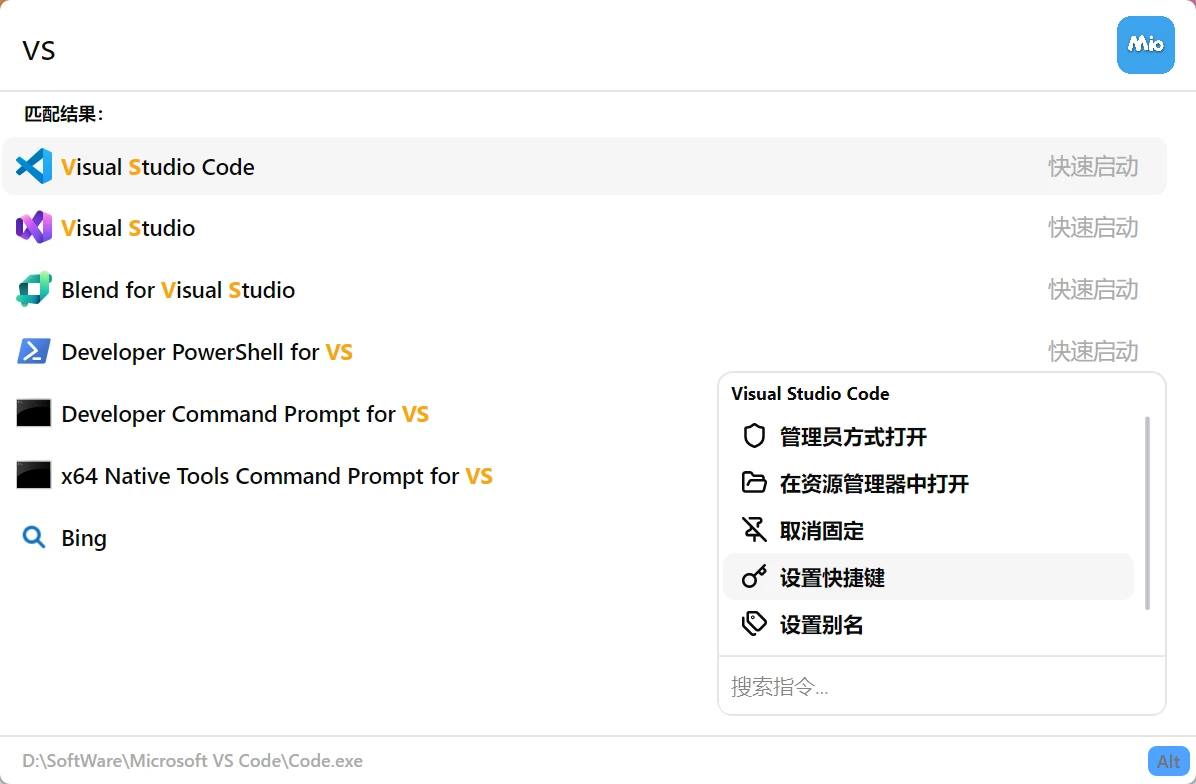Screen dimensions: 1196x784
Task: Click the 搜索指令 command search field
Action: (x=940, y=687)
